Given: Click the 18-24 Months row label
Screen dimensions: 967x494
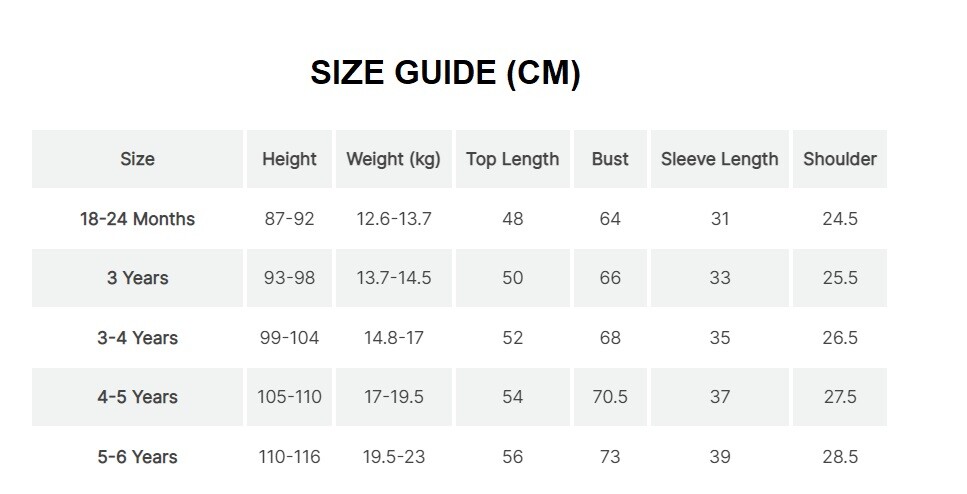Looking at the screenshot, I should click(137, 219).
